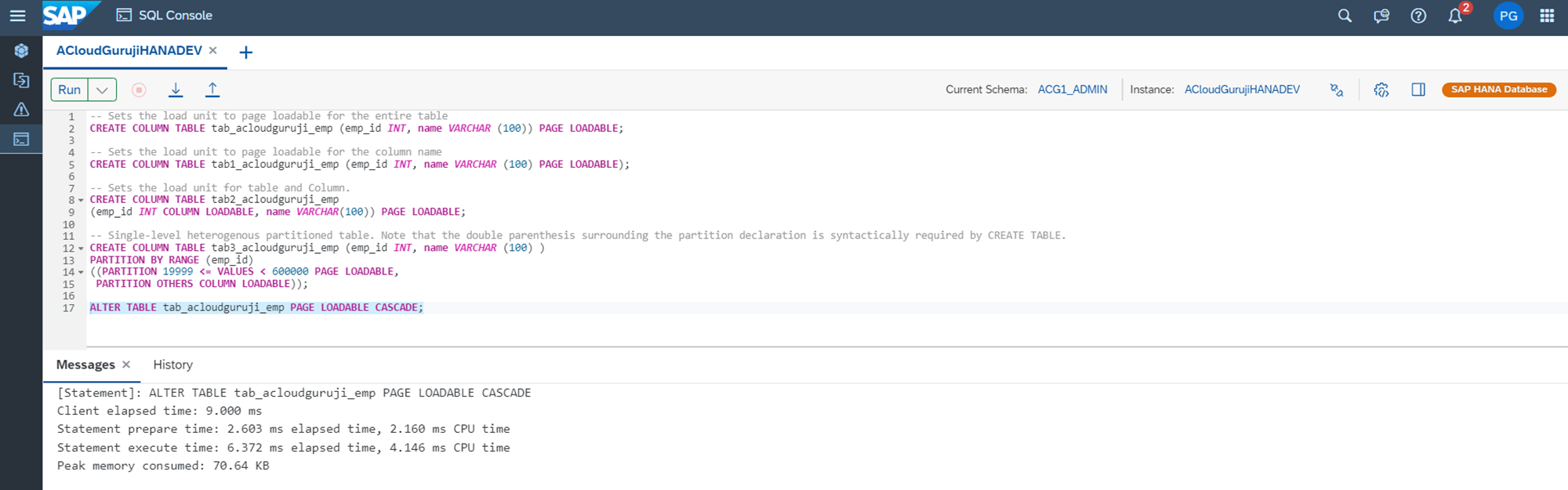Open SQL console settings gear icon
1568x490 pixels.
coord(1381,89)
